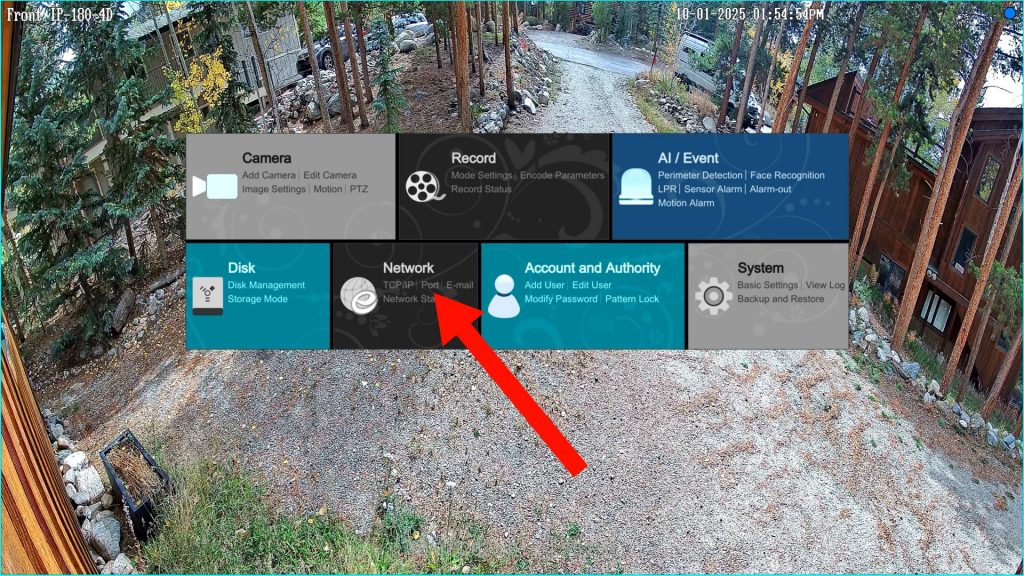Click the AI / Event alarm siren icon
Screen dimensions: 1024x576
click(635, 187)
